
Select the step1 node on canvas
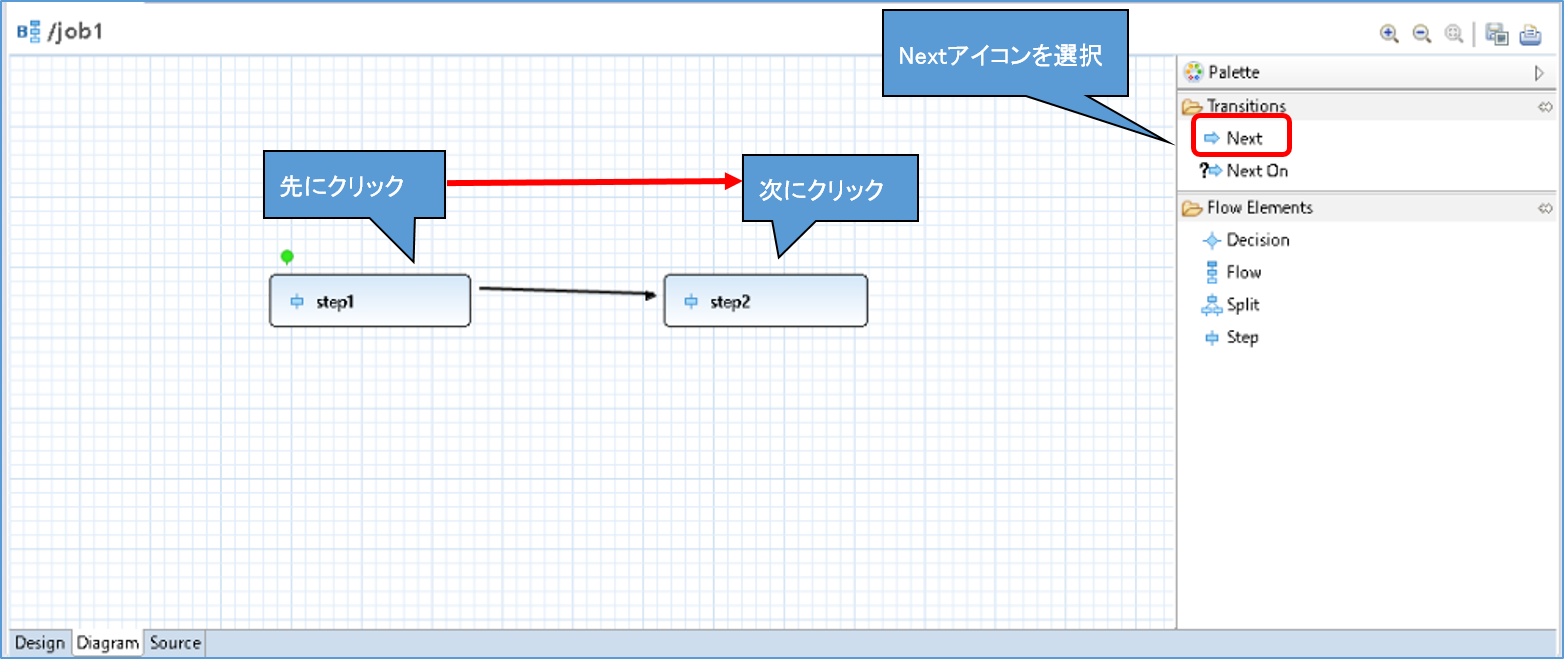(x=369, y=301)
